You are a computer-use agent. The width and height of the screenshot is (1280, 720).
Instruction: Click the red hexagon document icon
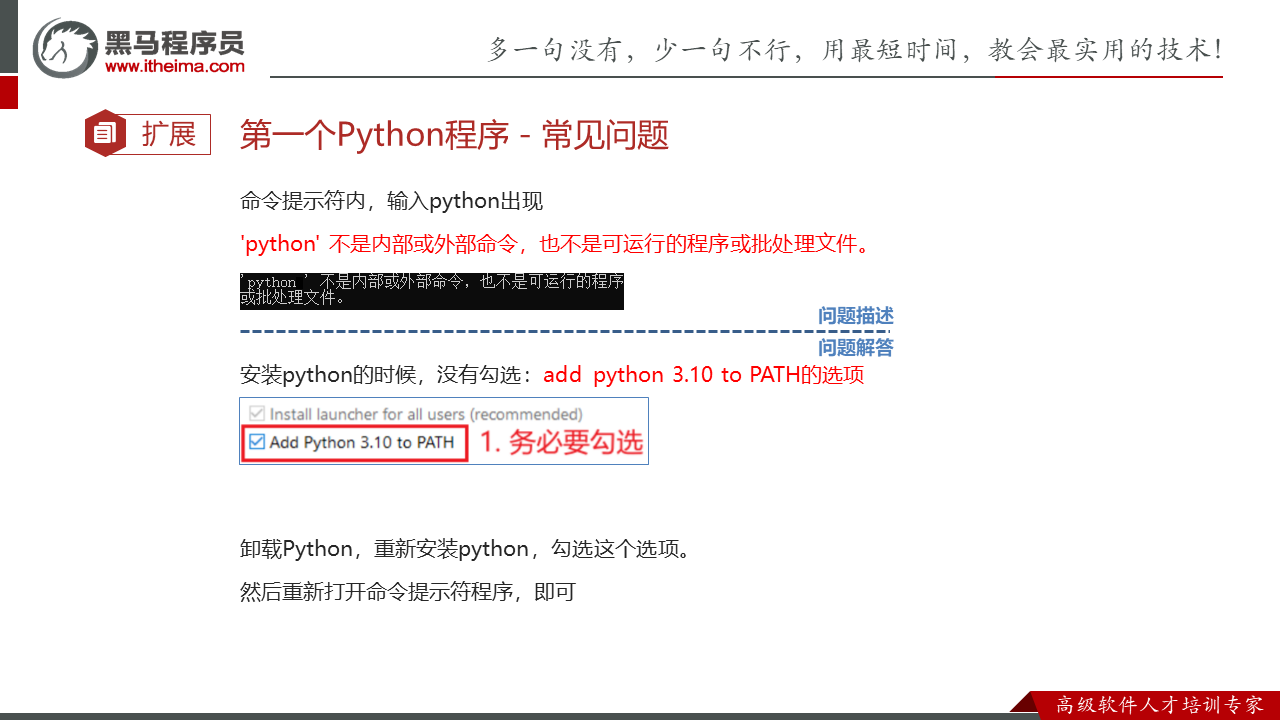click(104, 134)
